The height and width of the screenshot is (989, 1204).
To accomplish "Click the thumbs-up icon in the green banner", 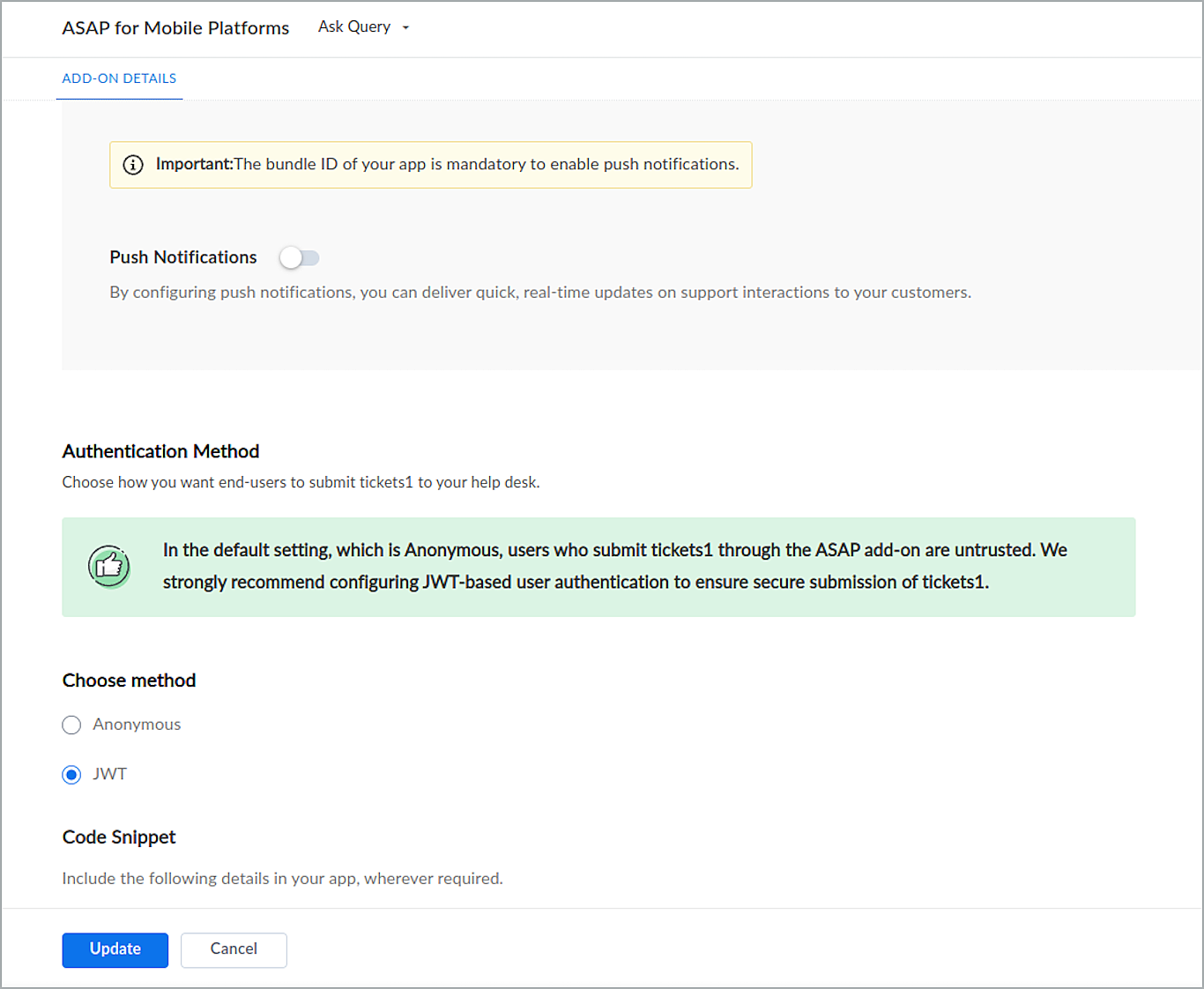I will [x=109, y=566].
